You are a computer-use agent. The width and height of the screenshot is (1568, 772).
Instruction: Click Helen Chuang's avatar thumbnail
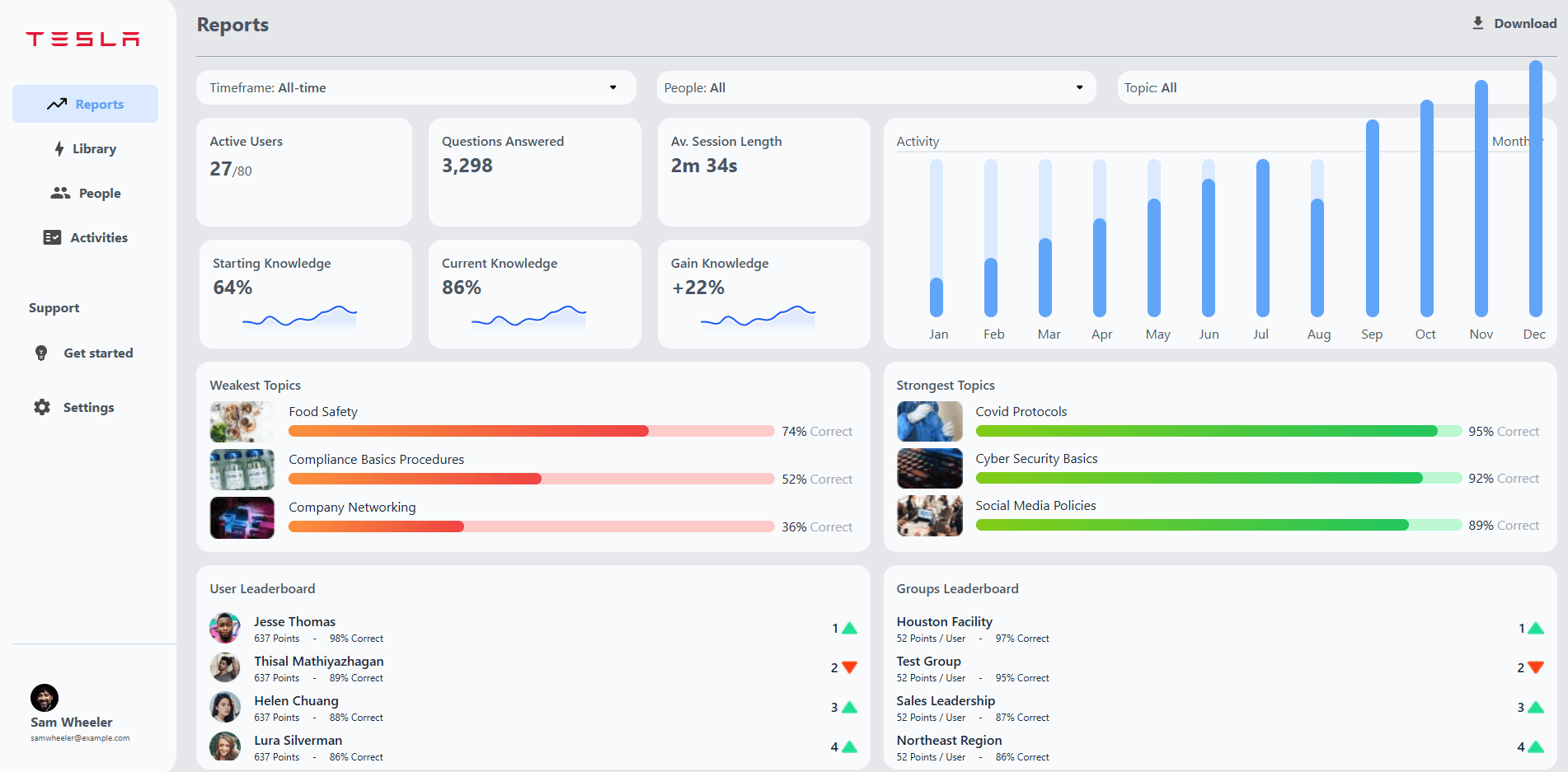(x=224, y=707)
